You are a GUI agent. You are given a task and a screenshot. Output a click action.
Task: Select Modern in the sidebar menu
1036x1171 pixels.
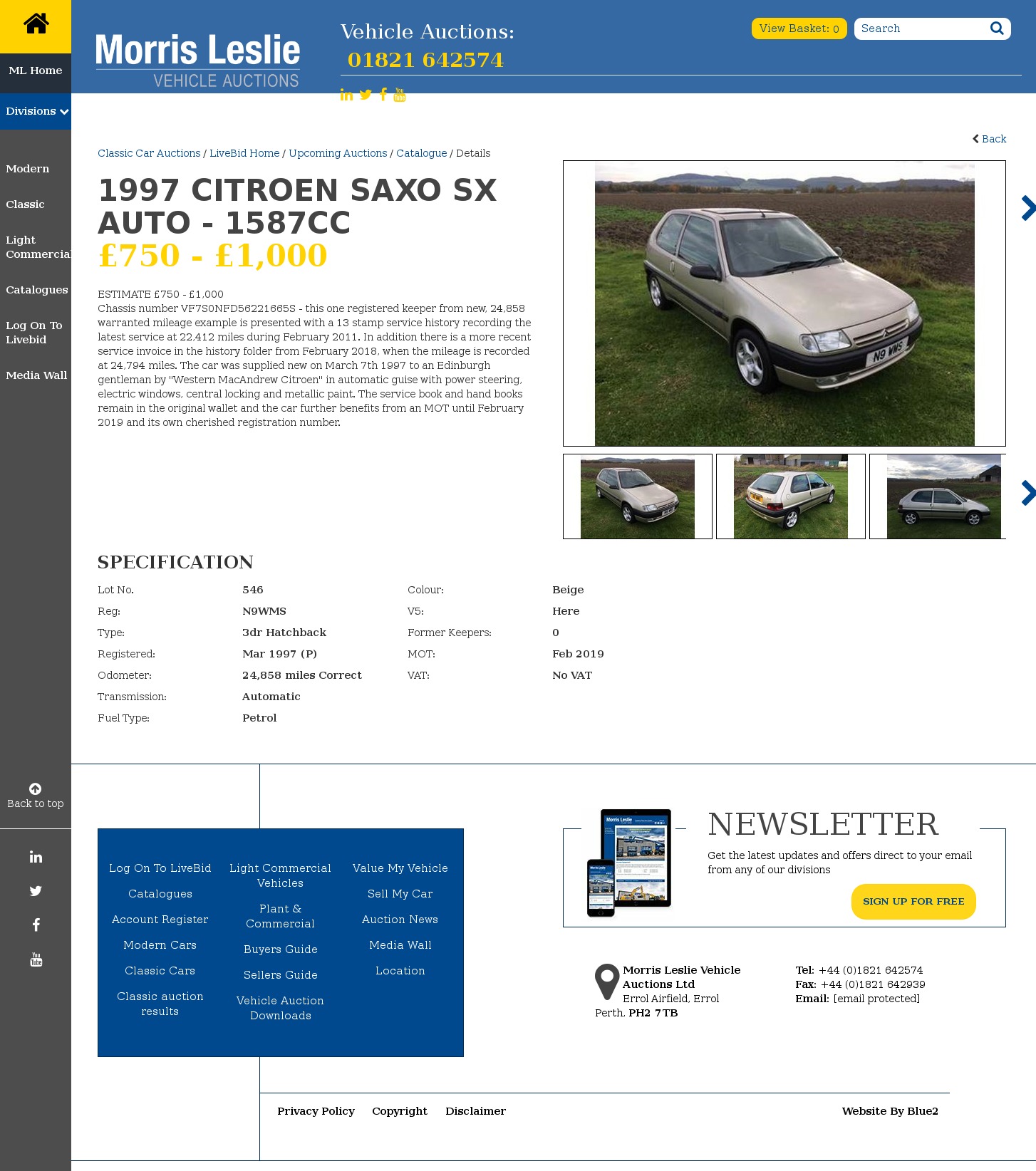(x=28, y=169)
